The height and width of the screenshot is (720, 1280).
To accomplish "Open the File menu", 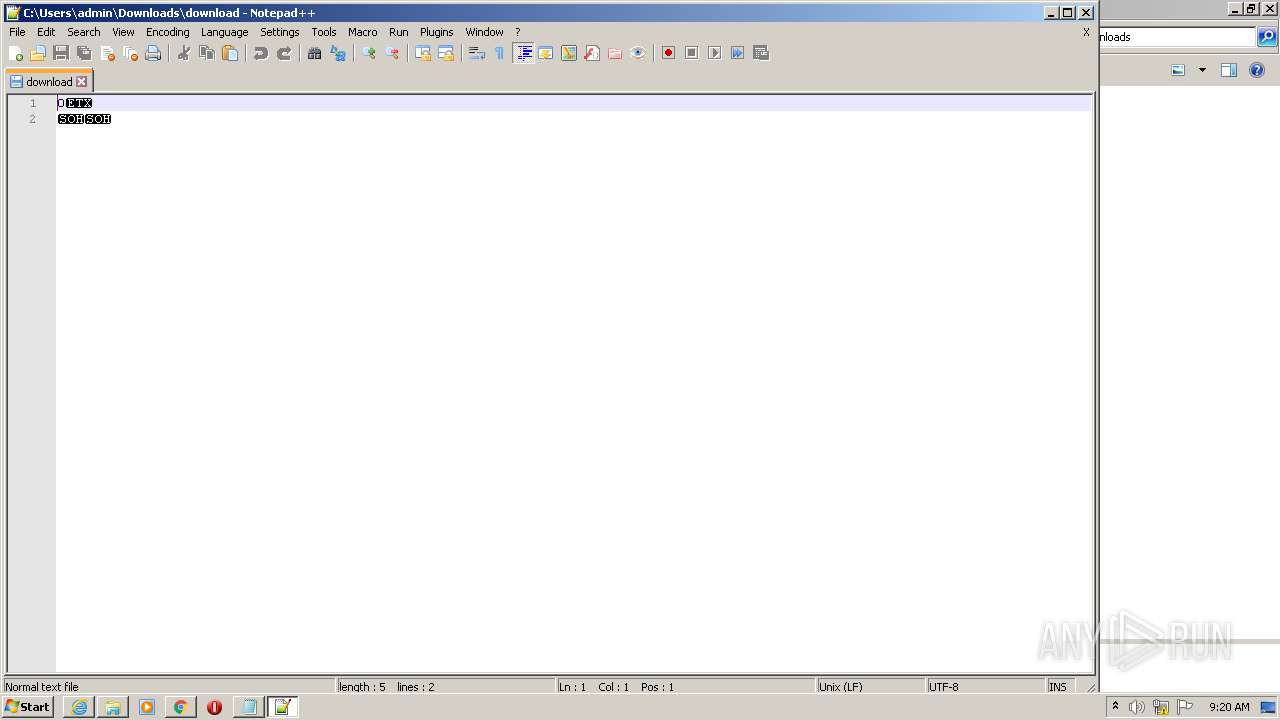I will [x=17, y=32].
